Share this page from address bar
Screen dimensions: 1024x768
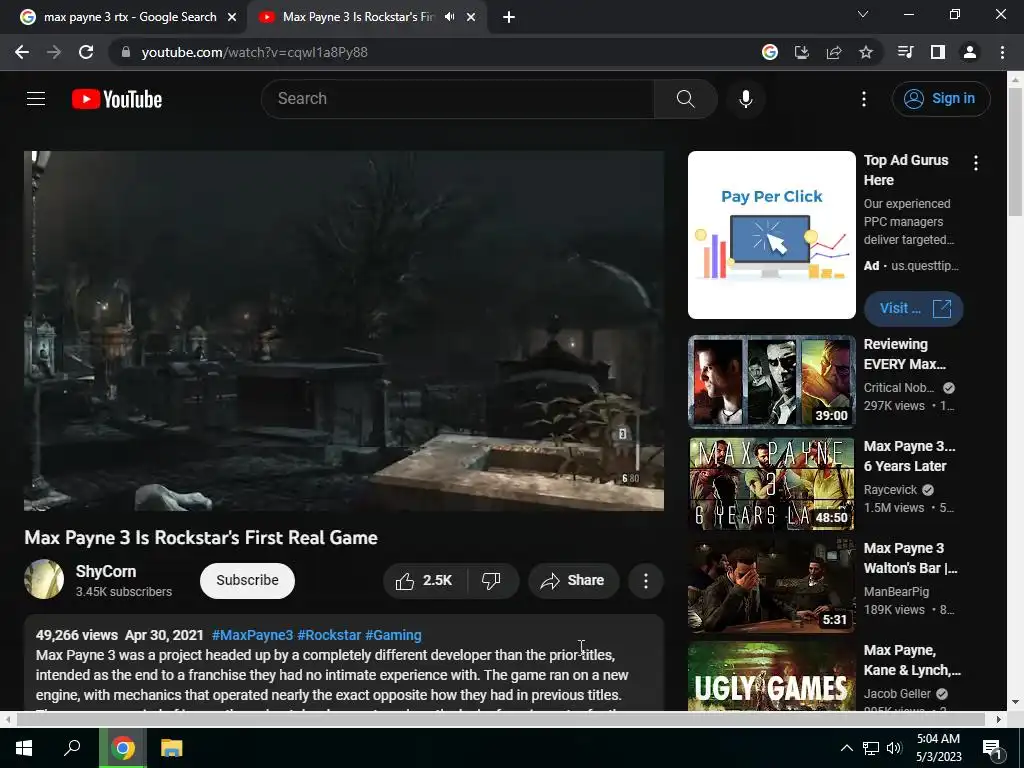[x=834, y=52]
